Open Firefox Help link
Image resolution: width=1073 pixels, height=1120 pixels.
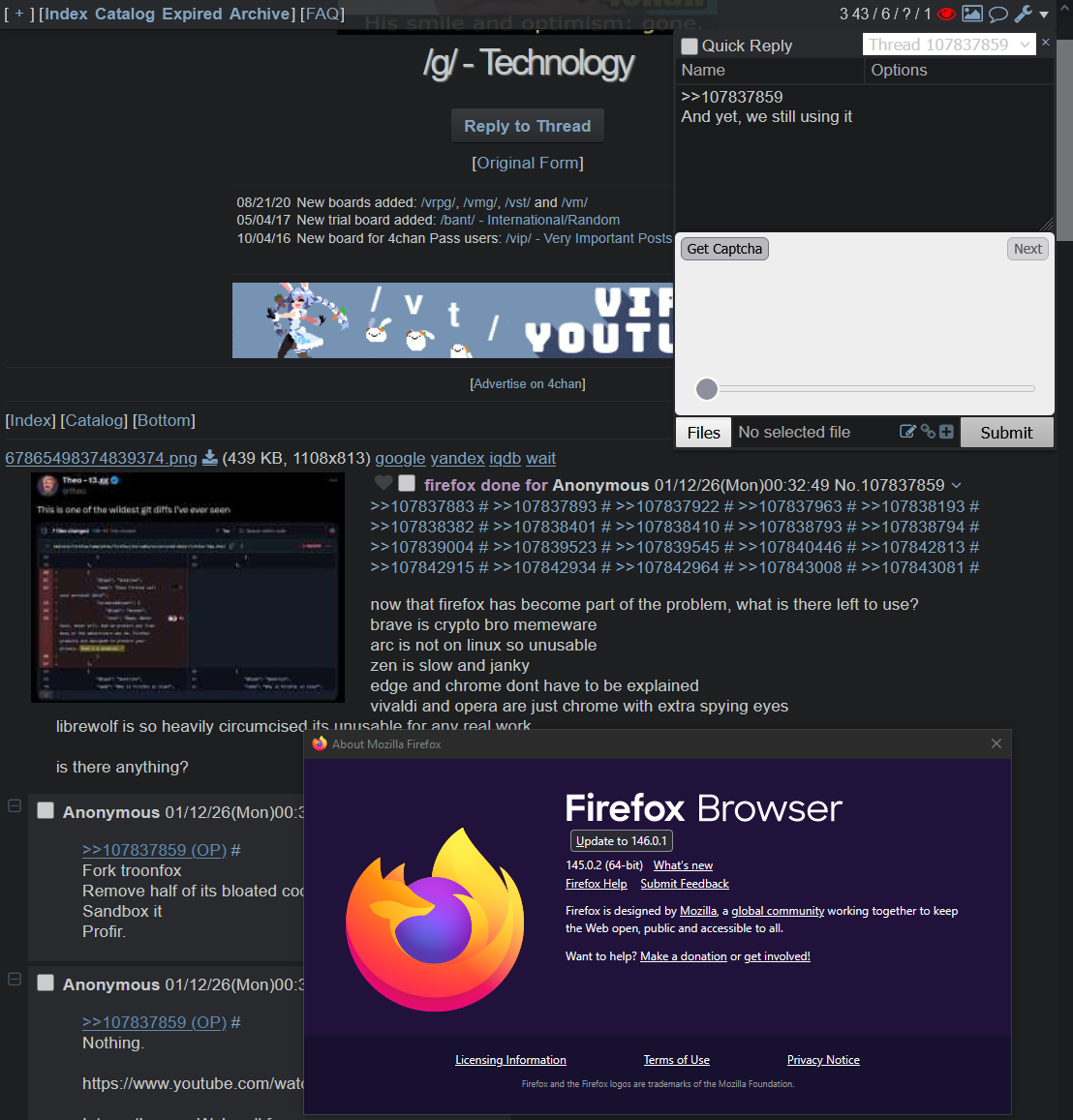tap(596, 884)
